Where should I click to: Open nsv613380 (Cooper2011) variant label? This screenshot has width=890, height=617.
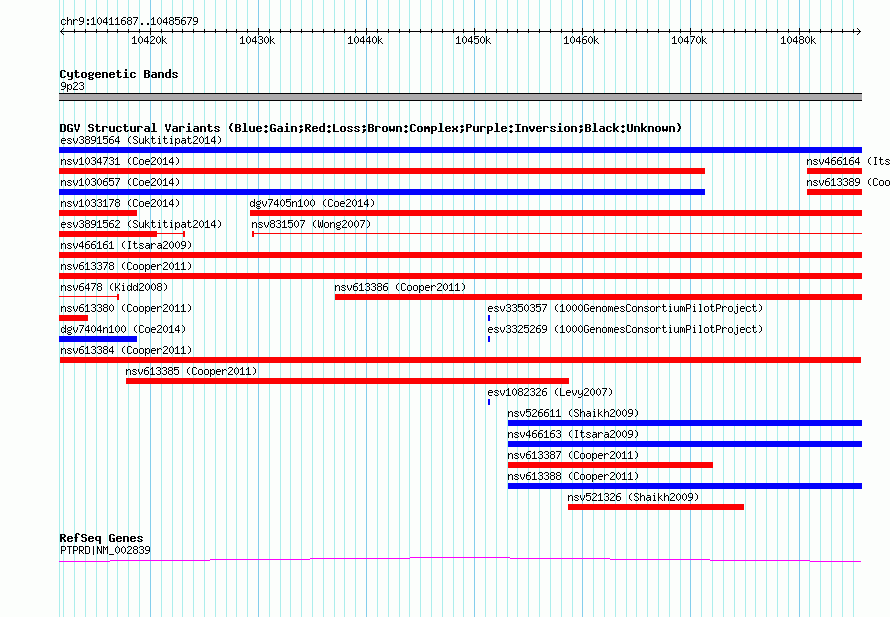[126, 308]
